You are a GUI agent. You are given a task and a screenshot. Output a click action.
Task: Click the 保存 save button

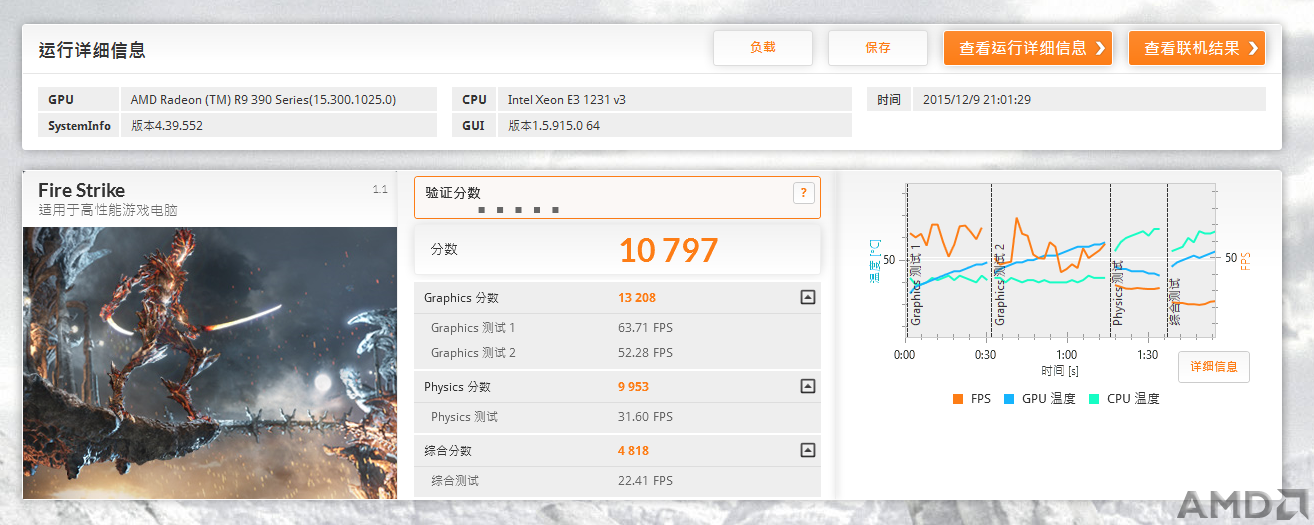tap(878, 47)
